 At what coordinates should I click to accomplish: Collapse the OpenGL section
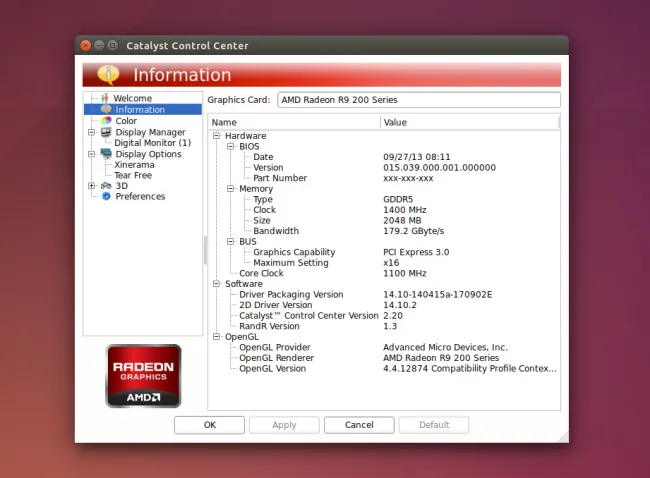216,337
